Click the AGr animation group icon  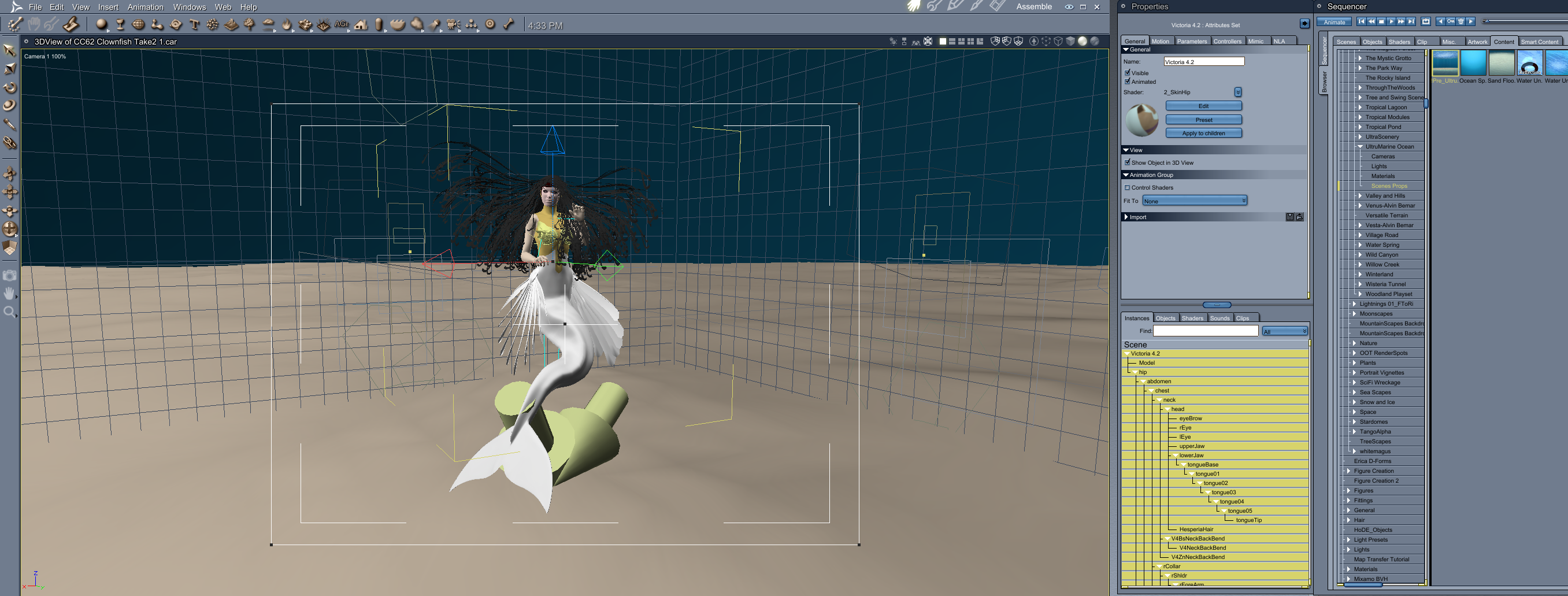[x=342, y=24]
